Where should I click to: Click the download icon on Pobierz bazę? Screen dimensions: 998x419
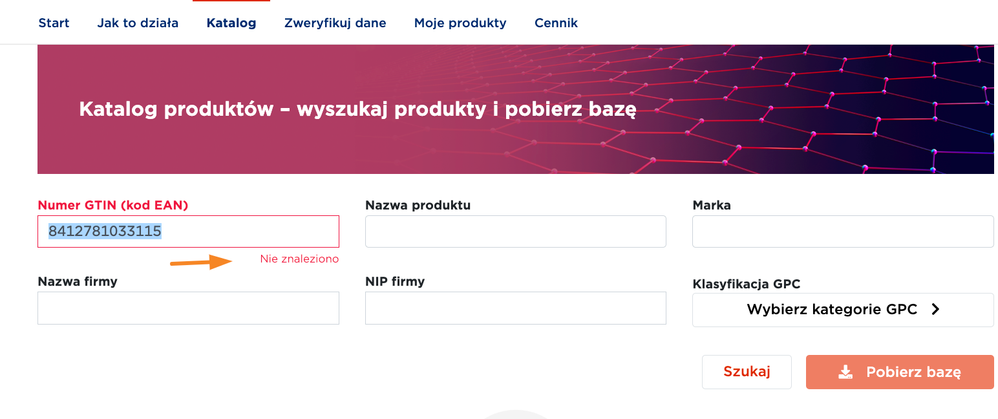(x=845, y=372)
